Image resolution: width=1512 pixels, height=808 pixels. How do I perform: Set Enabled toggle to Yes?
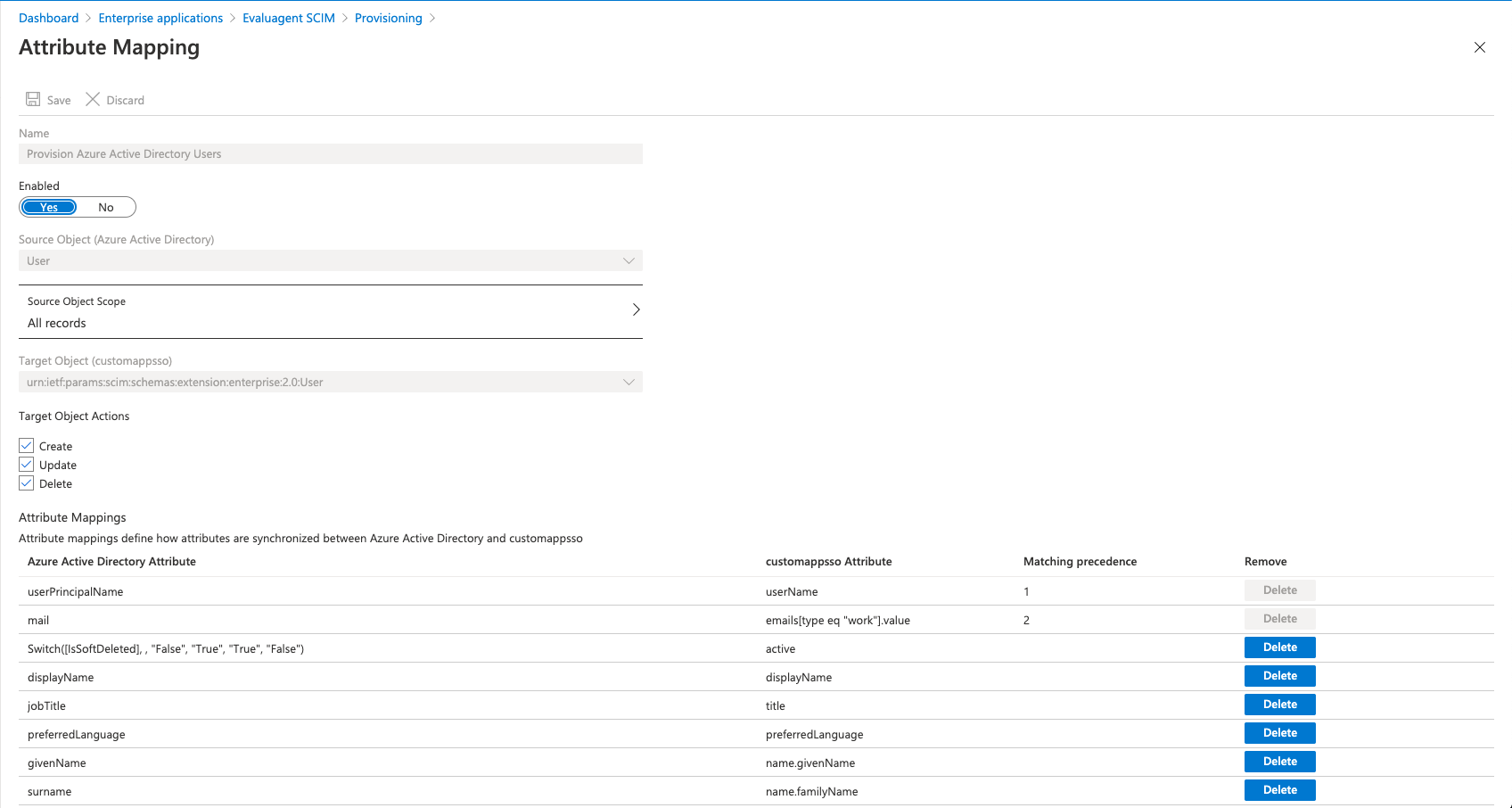pos(49,207)
